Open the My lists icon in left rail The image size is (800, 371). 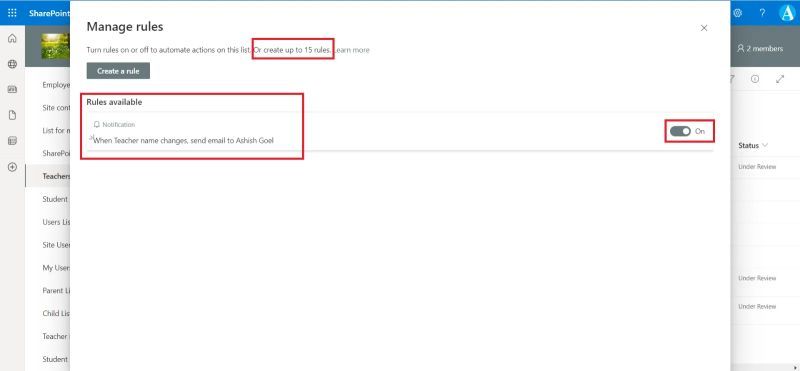pos(12,141)
